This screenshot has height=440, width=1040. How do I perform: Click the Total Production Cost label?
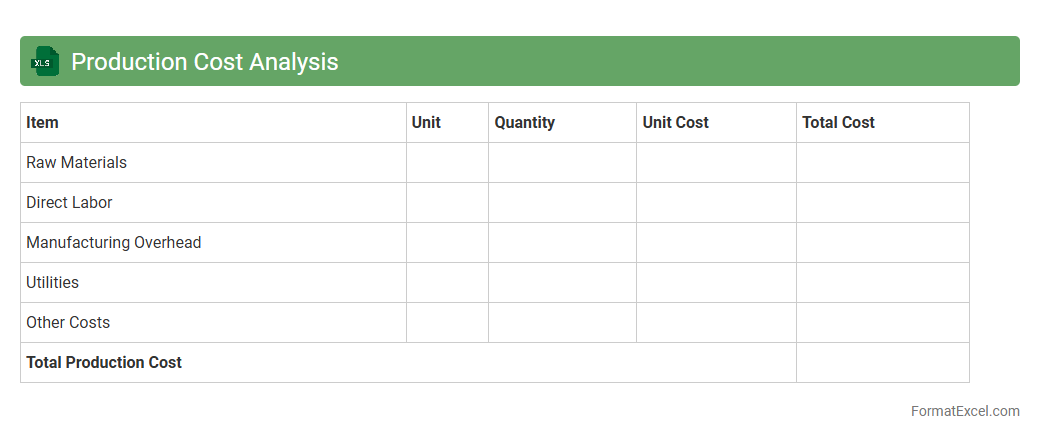(x=104, y=362)
